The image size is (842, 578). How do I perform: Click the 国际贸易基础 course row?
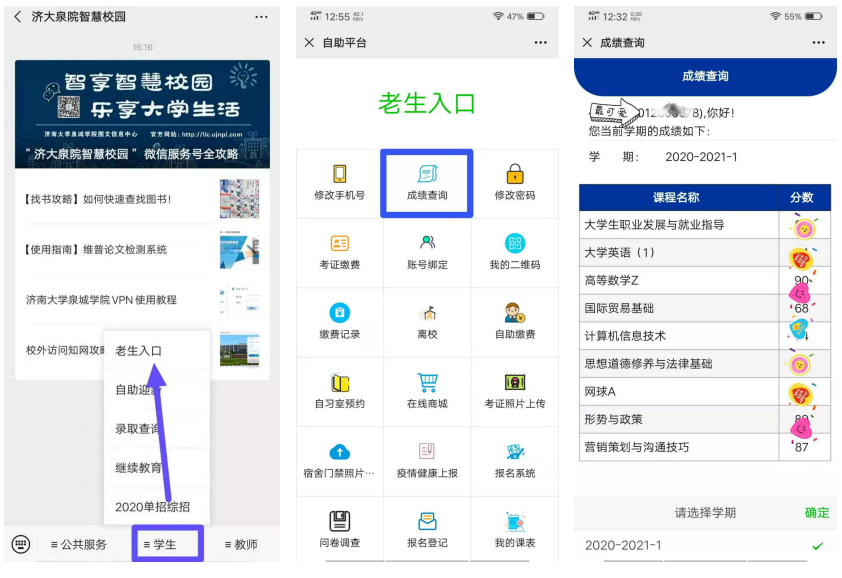705,308
